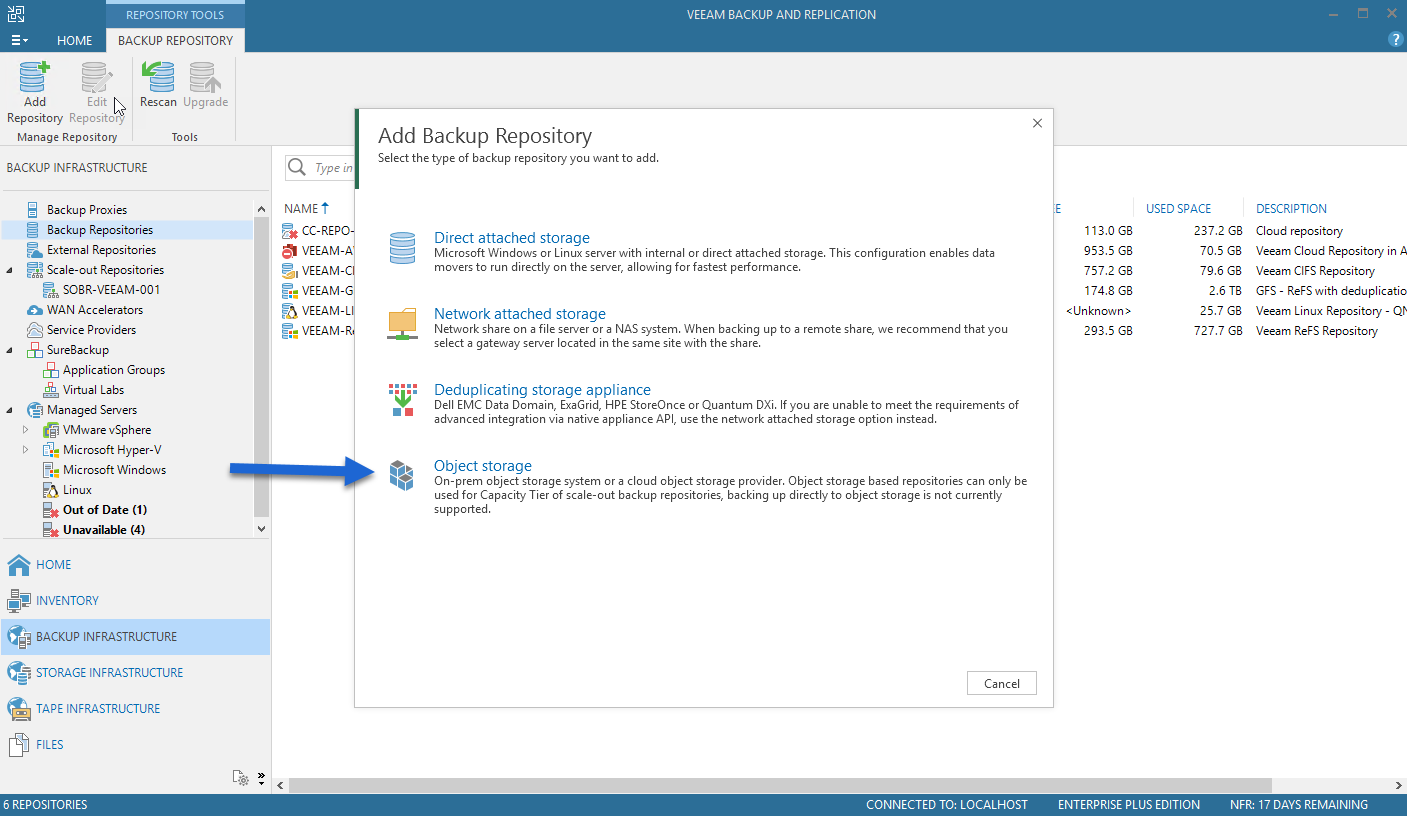Viewport: 1407px width, 816px height.
Task: Click the Object storage link
Action: [x=483, y=466]
